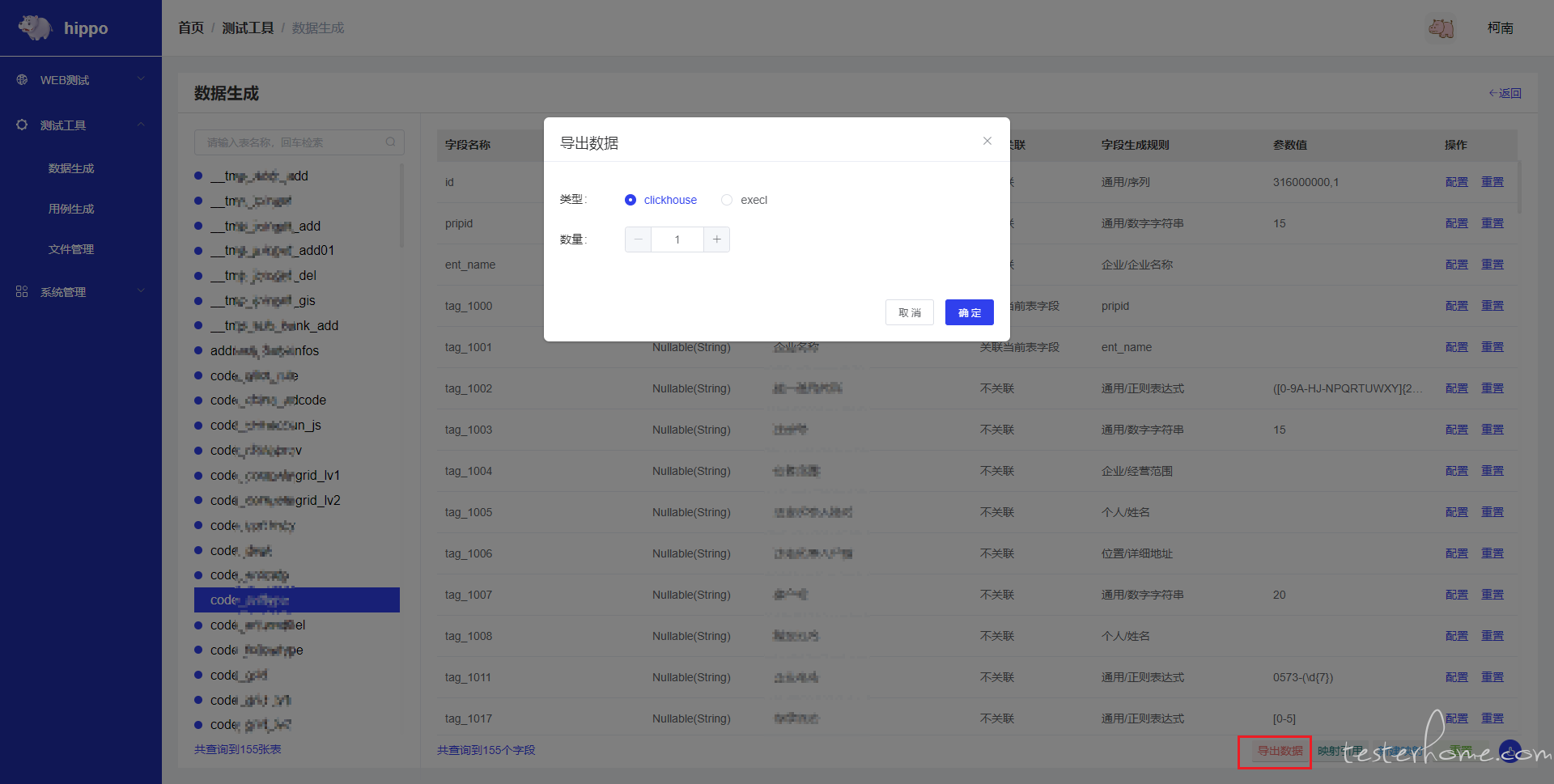Image resolution: width=1554 pixels, height=784 pixels.
Task: Click 重置 in the tag_1001 row
Action: (1492, 347)
